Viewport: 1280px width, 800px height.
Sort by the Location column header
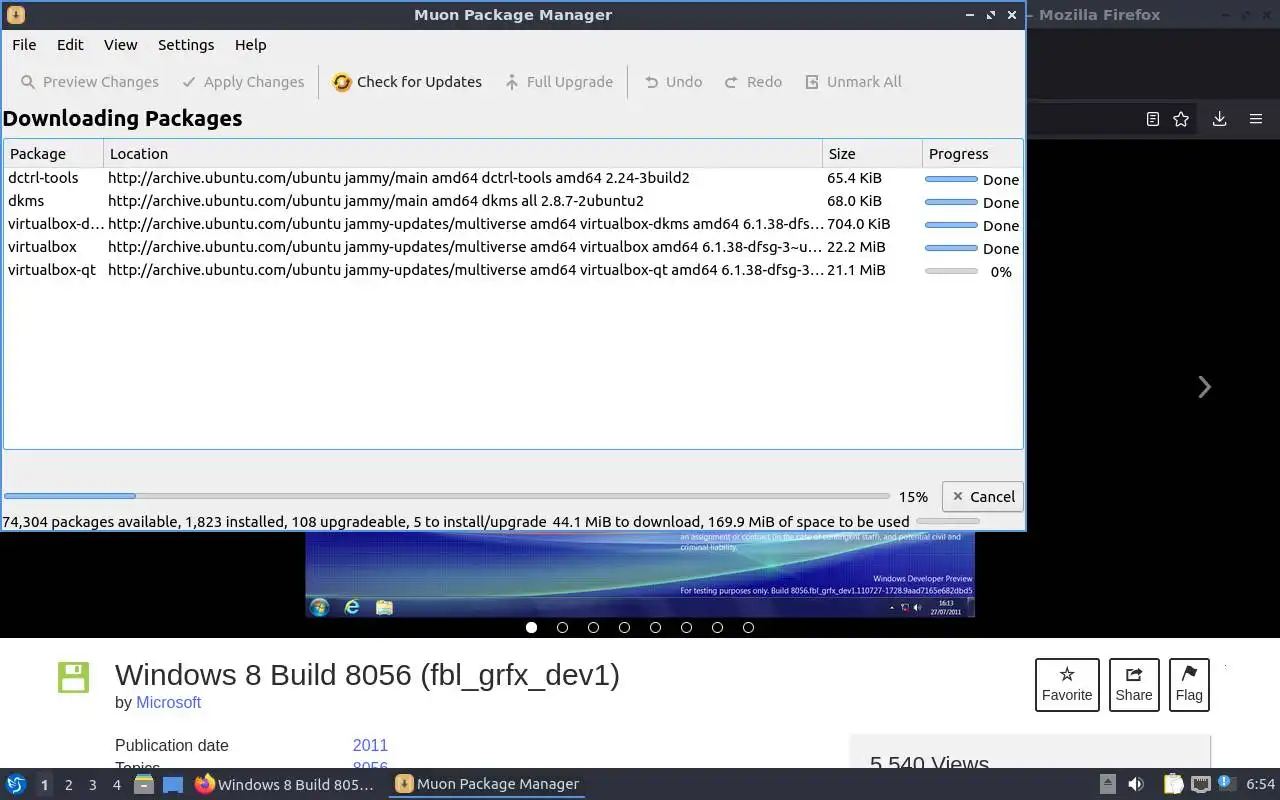462,154
